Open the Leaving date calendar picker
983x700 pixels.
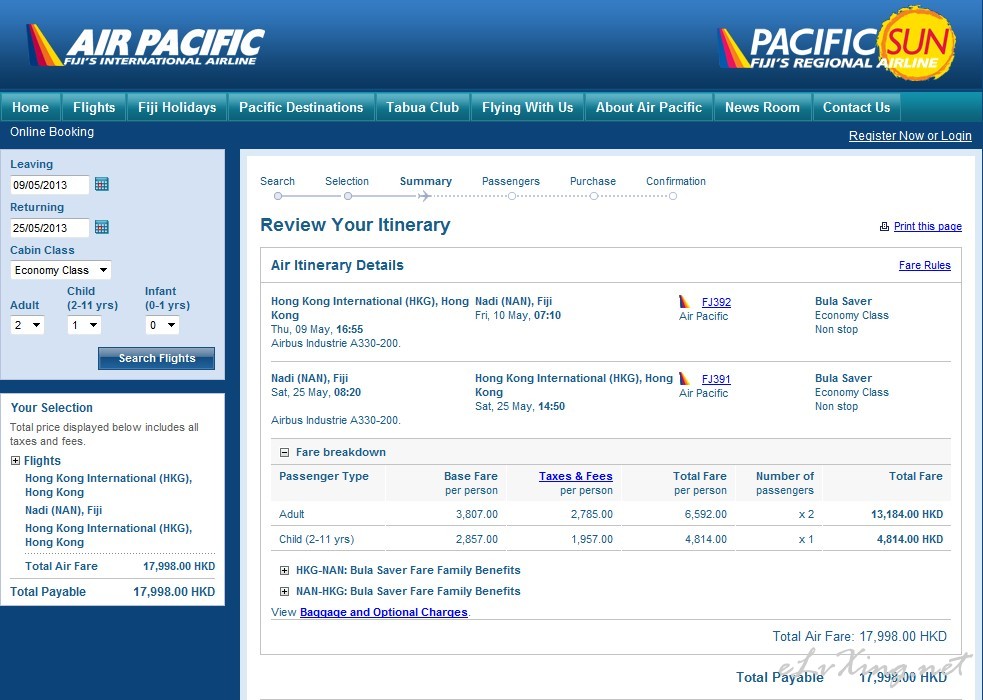[102, 184]
